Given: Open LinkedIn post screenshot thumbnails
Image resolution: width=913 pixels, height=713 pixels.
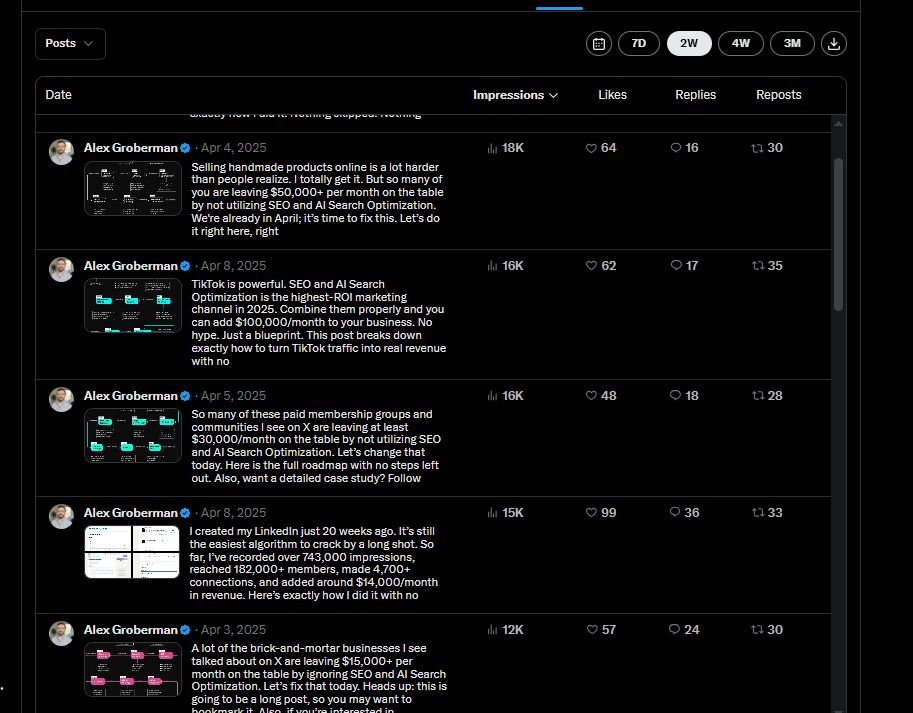Looking at the screenshot, I should click(x=132, y=552).
